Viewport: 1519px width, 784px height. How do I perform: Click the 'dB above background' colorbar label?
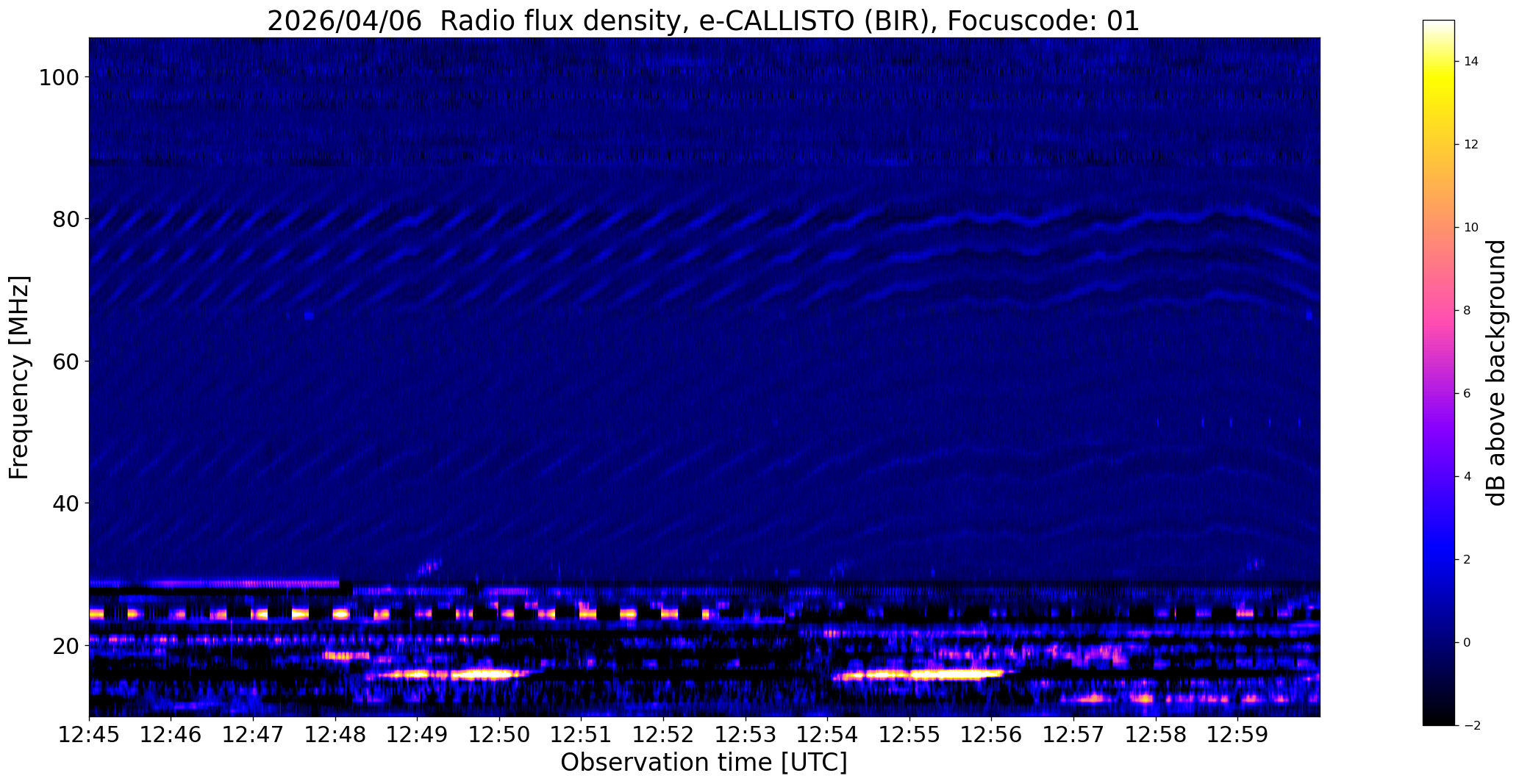[x=1496, y=373]
